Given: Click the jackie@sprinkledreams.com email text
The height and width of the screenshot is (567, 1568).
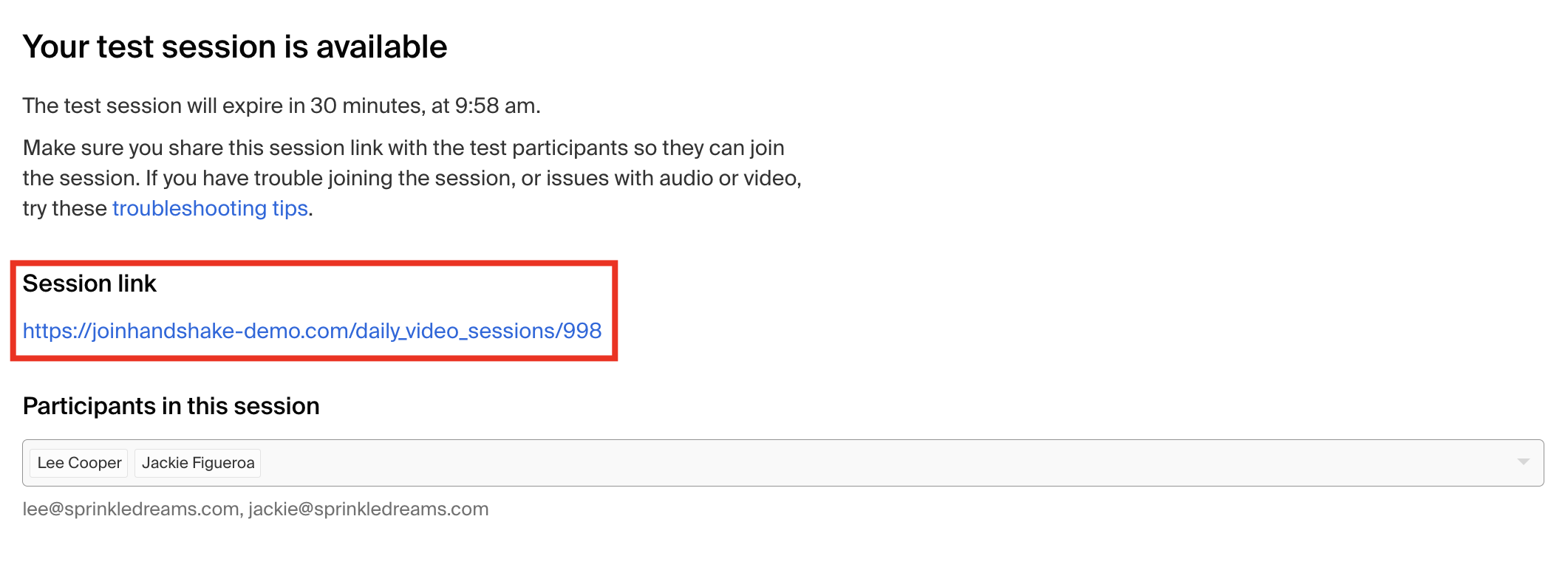Looking at the screenshot, I should (369, 509).
